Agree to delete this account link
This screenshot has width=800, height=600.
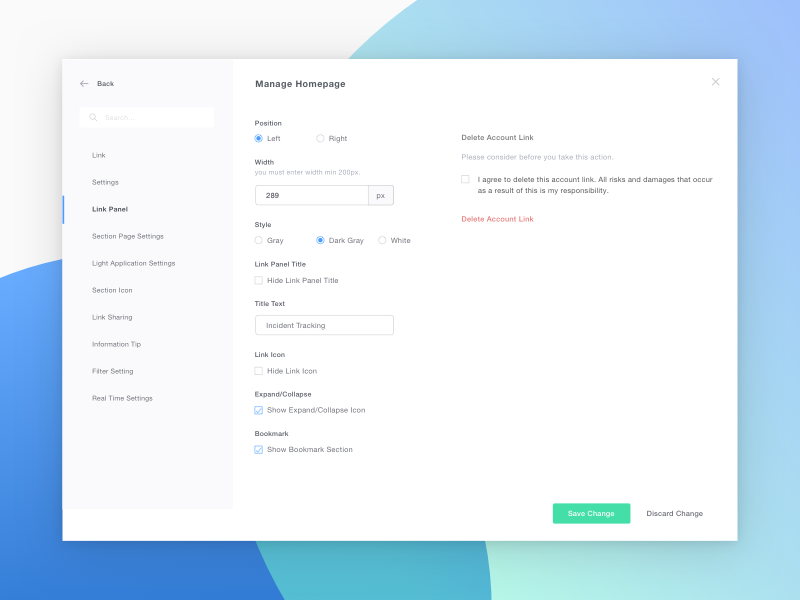click(x=464, y=179)
